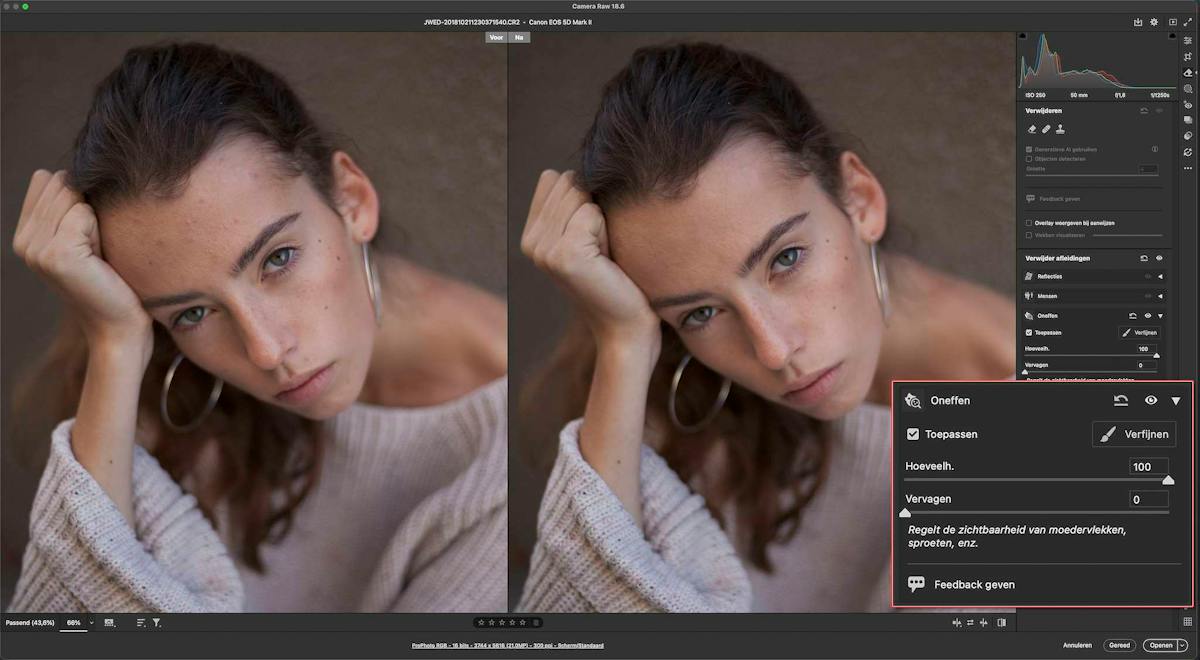Click the Openen button

(x=1160, y=645)
